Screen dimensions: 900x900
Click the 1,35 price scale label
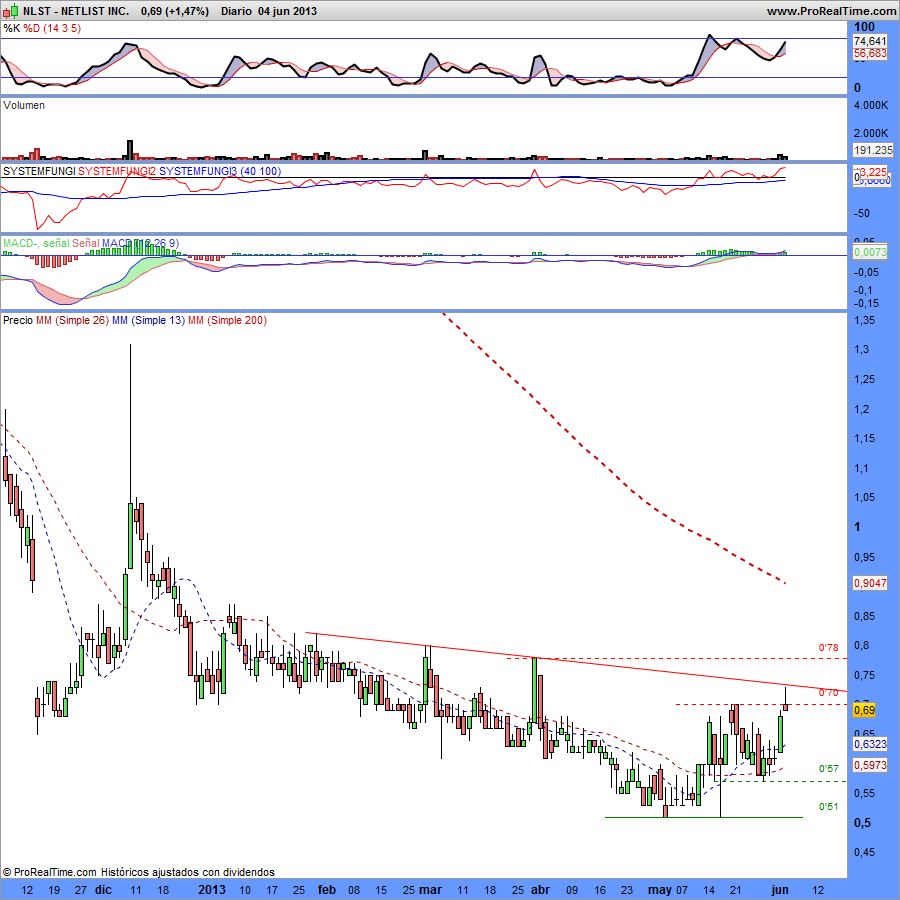point(865,320)
